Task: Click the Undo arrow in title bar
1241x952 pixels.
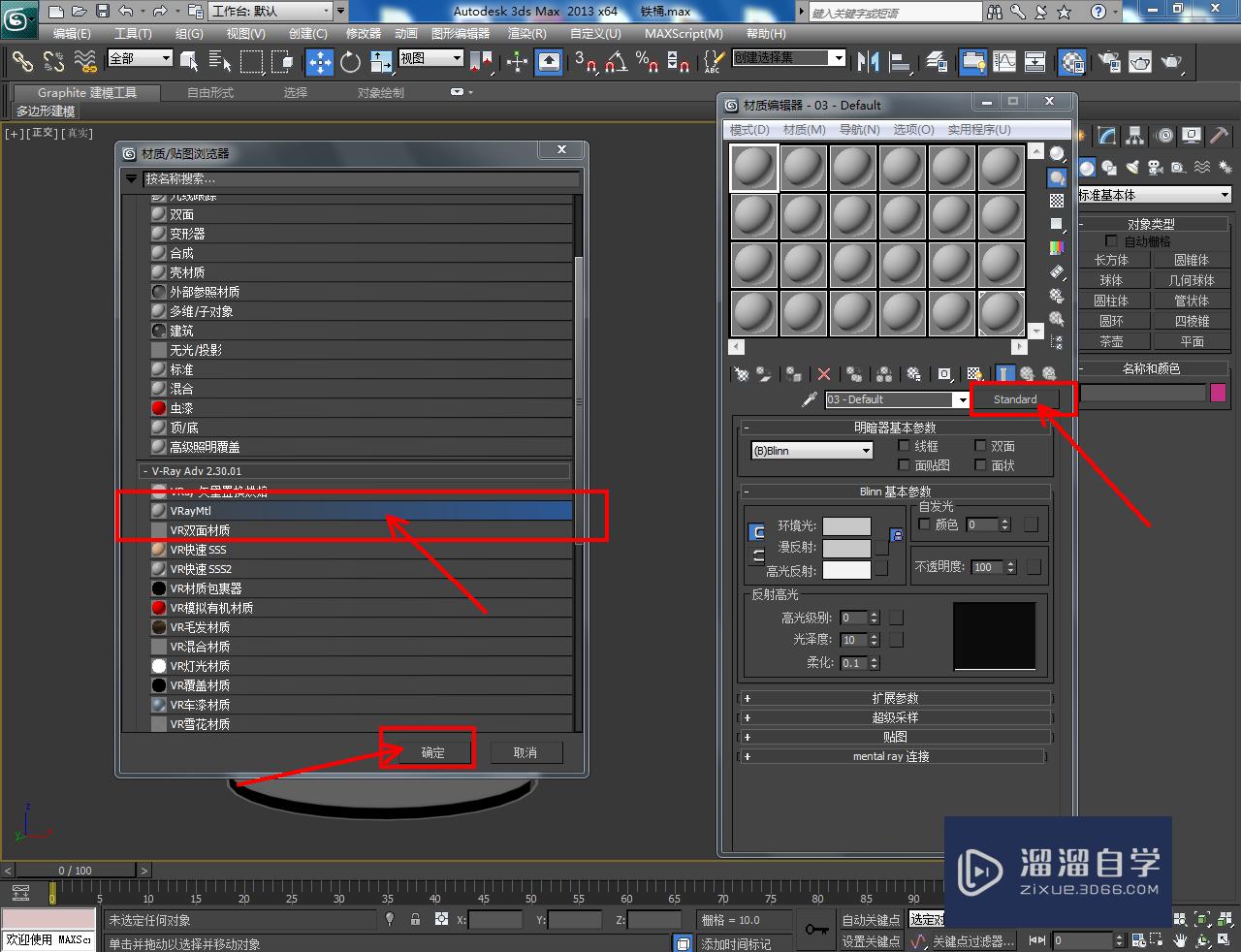Action: click(126, 12)
